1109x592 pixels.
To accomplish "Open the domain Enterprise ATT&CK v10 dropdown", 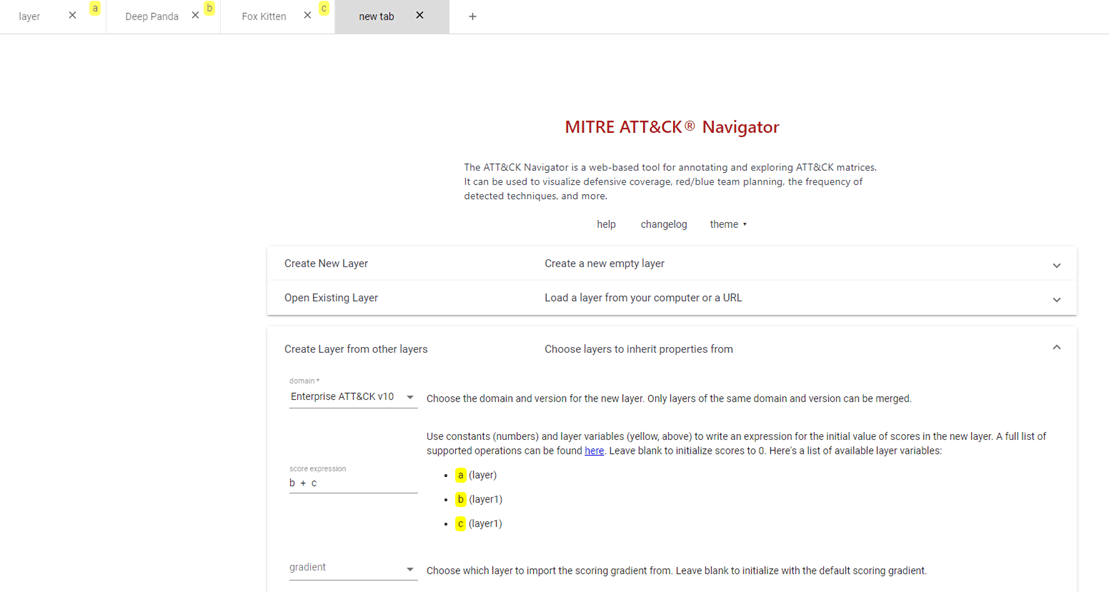I will pyautogui.click(x=353, y=397).
